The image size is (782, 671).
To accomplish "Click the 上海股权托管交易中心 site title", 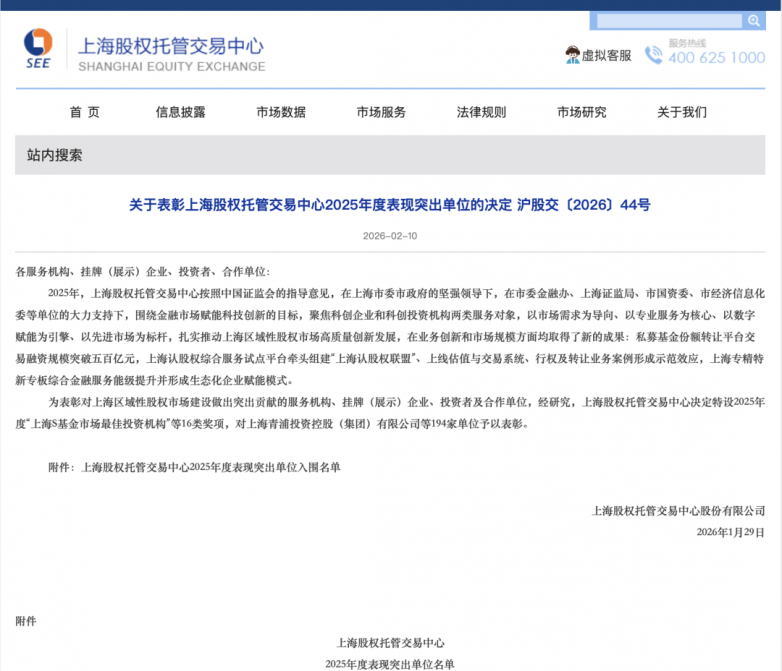I will [171, 45].
